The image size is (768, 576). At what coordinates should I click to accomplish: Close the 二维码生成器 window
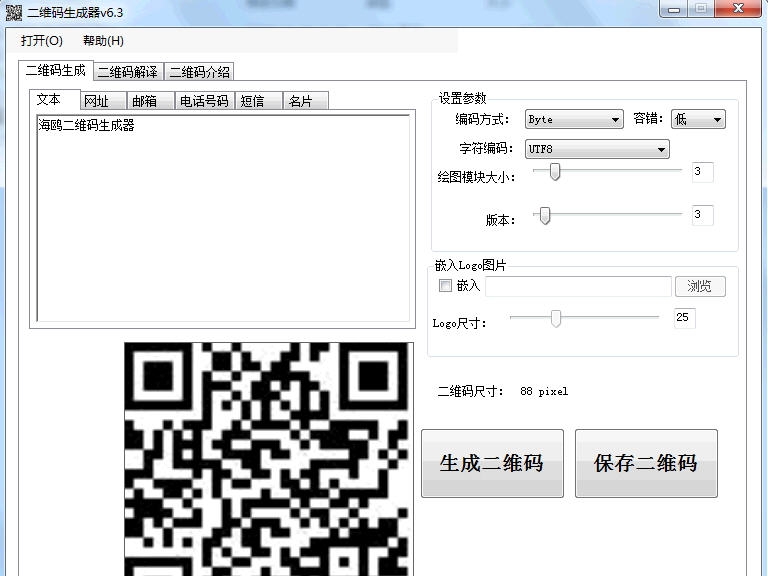point(738,9)
